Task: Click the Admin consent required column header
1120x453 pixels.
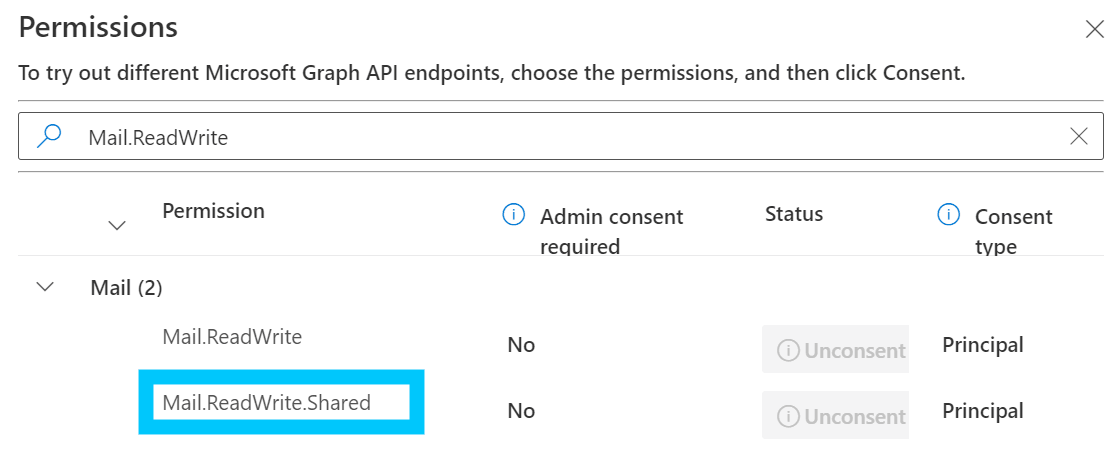Action: [611, 230]
